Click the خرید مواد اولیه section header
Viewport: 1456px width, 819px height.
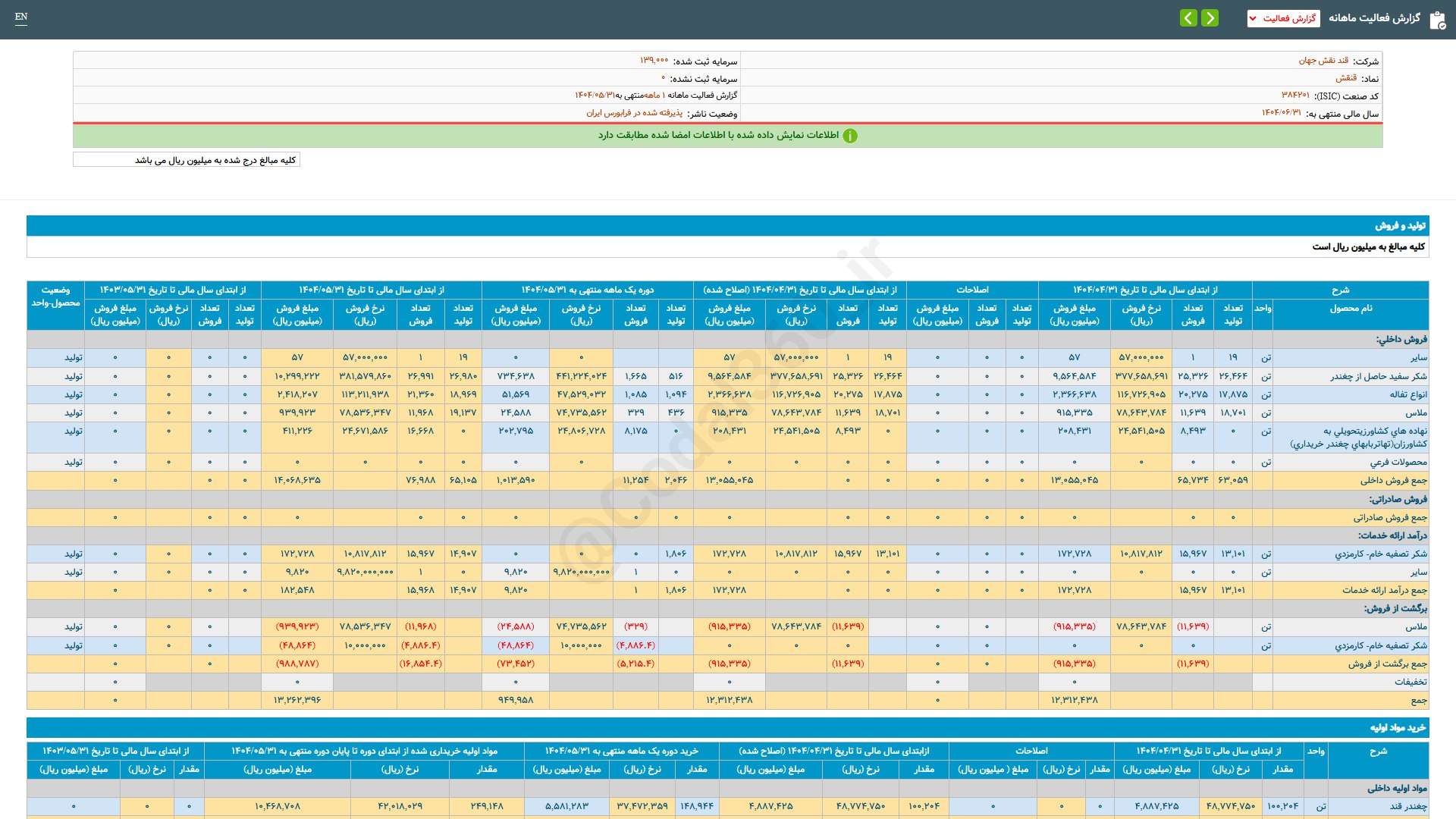[x=727, y=728]
